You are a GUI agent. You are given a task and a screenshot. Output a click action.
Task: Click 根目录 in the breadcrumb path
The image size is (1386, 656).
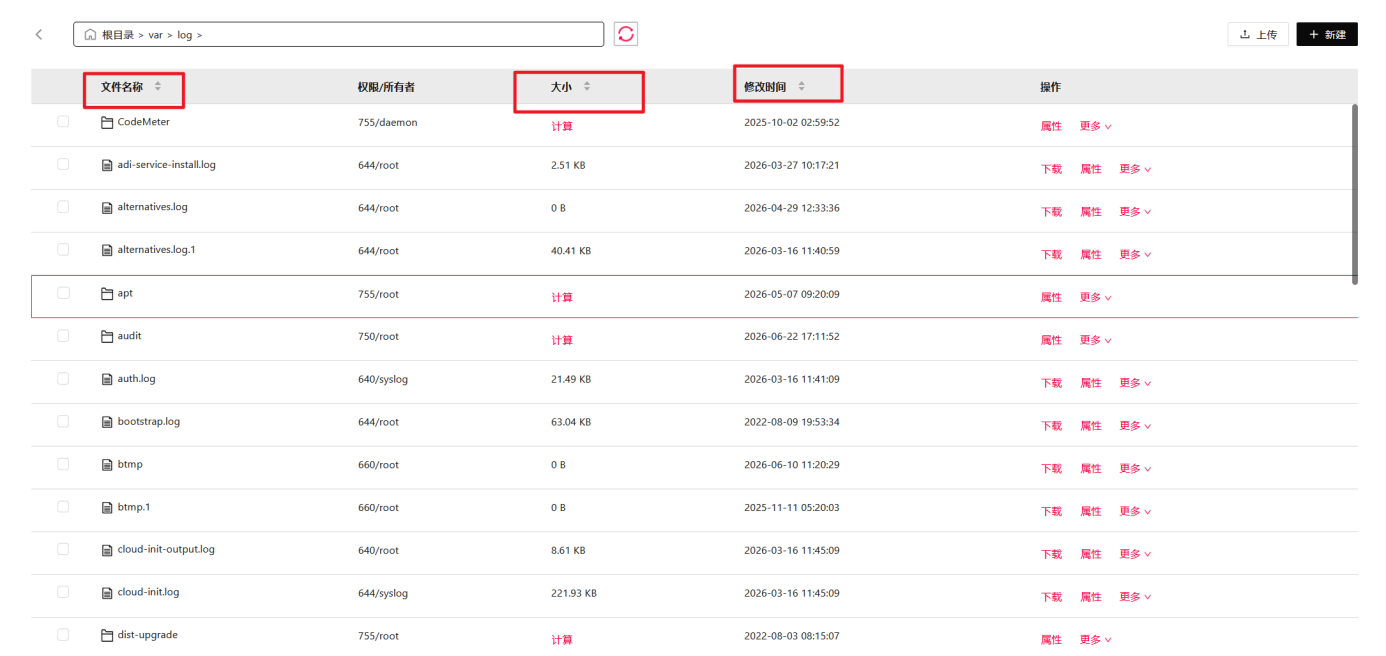[118, 35]
